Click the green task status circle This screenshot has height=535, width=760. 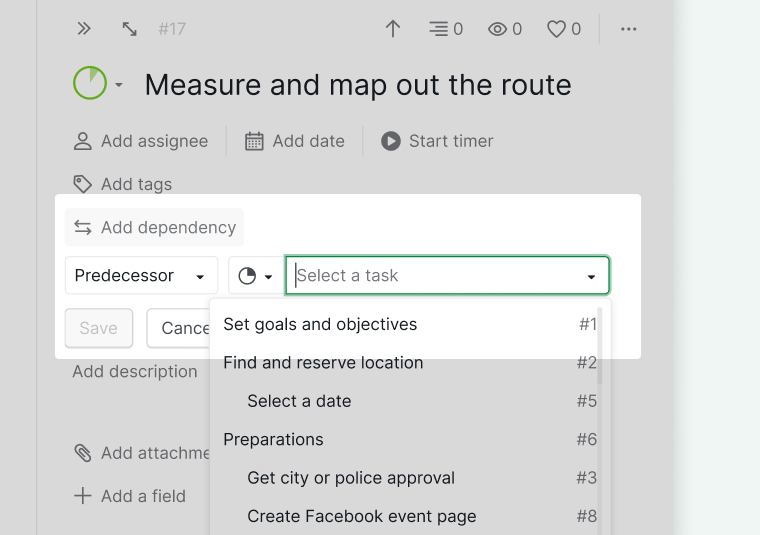[90, 83]
